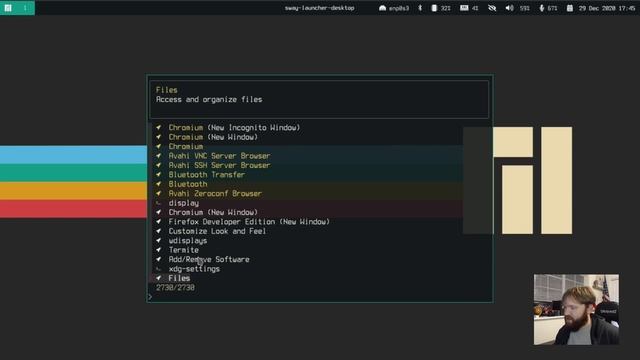This screenshot has width=640, height=360.
Task: Click the 2730/2730 match counter
Action: point(175,287)
